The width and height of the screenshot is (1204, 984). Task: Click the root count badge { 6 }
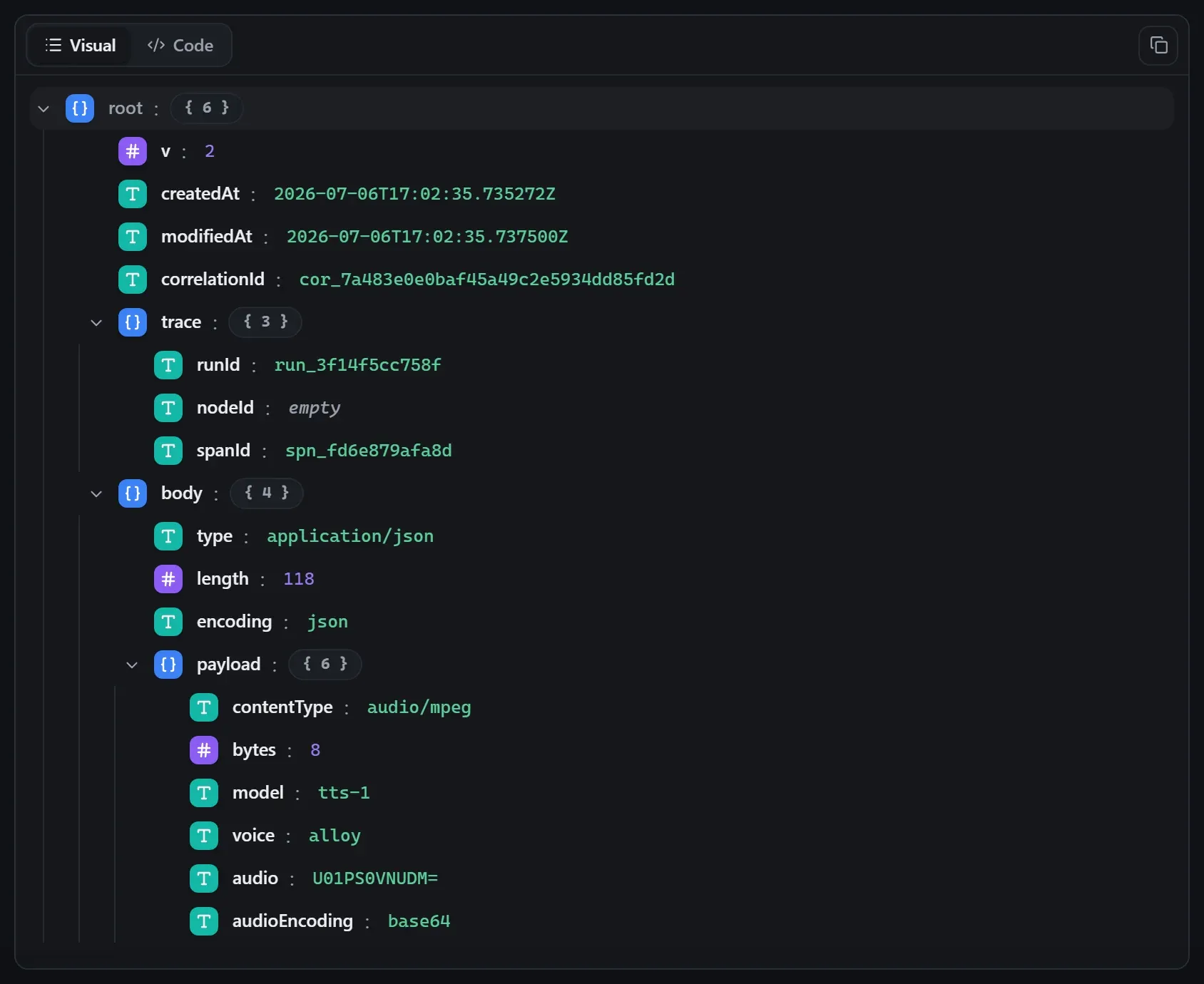pyautogui.click(x=207, y=108)
